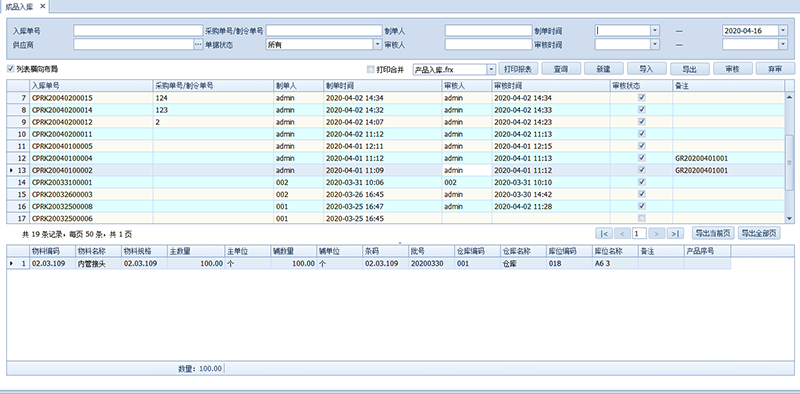Click the 审核 button

pos(732,69)
